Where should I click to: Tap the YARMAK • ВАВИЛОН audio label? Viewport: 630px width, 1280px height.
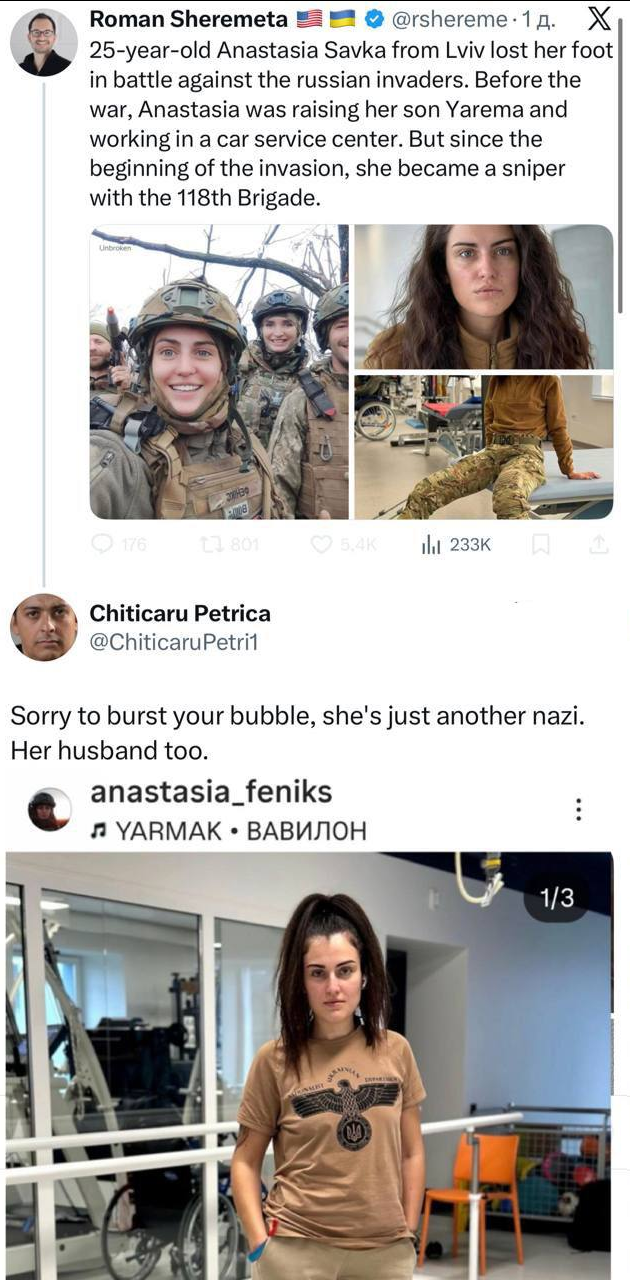[x=228, y=830]
